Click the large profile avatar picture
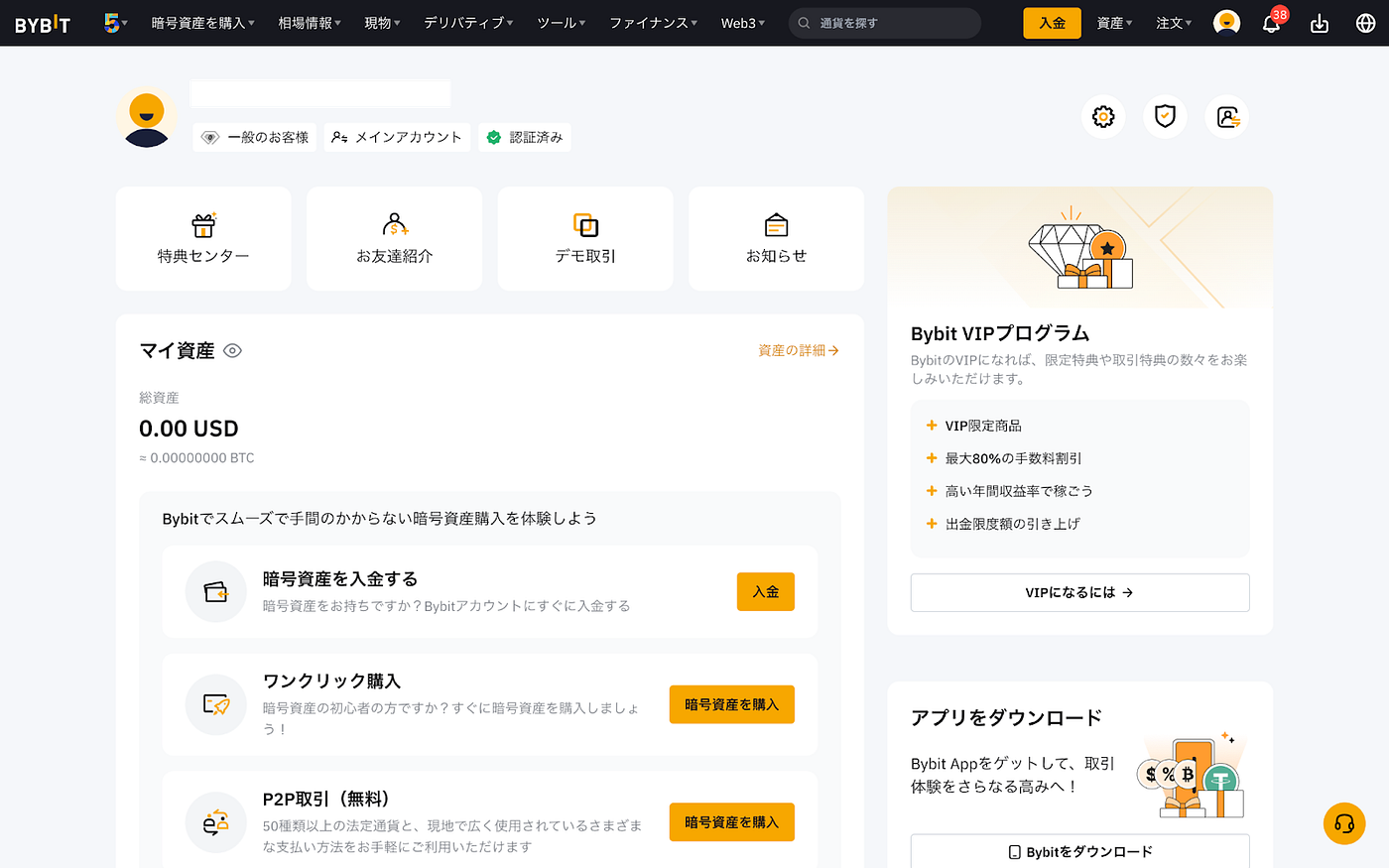 tap(147, 117)
